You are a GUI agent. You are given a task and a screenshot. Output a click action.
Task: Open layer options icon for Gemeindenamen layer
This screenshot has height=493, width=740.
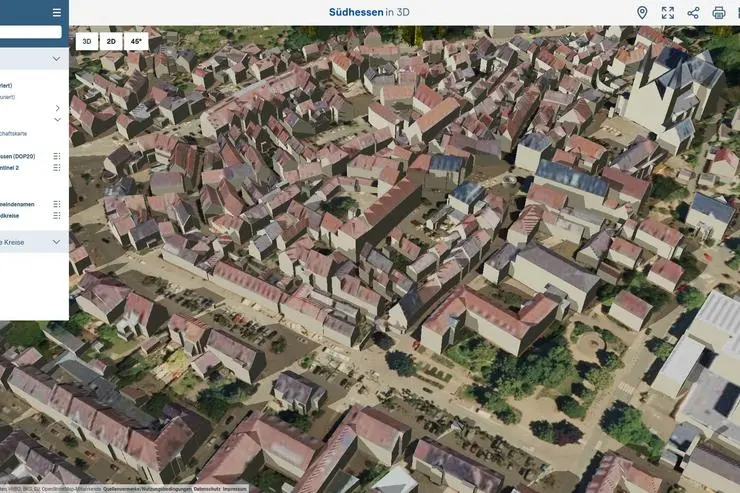coord(57,204)
